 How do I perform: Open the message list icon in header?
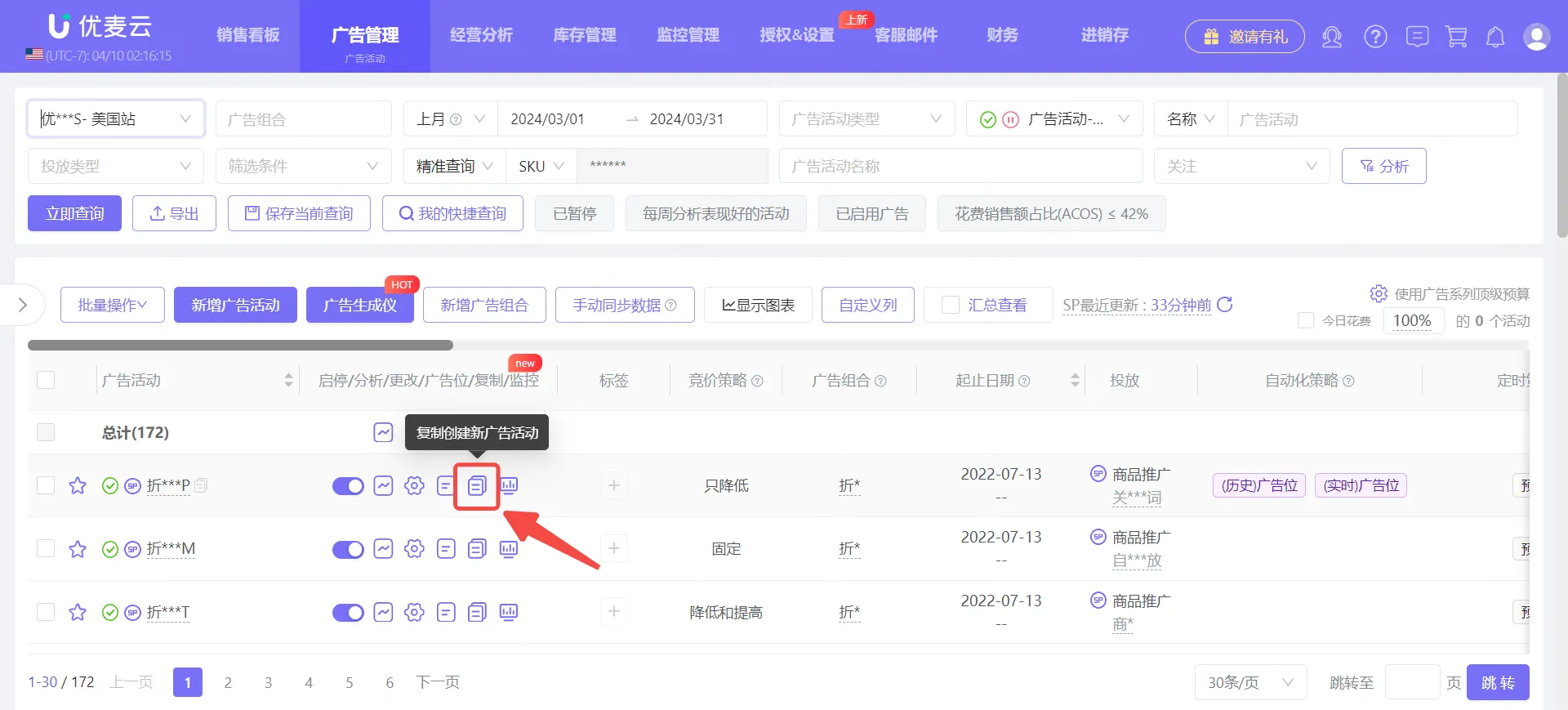tap(1417, 37)
